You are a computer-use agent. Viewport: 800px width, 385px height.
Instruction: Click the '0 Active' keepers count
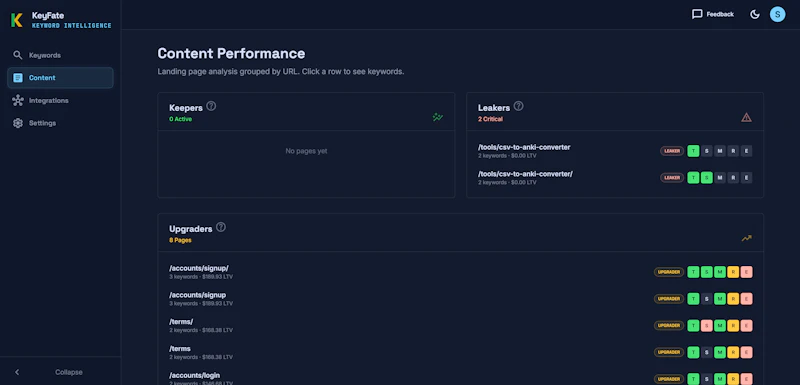click(x=181, y=119)
